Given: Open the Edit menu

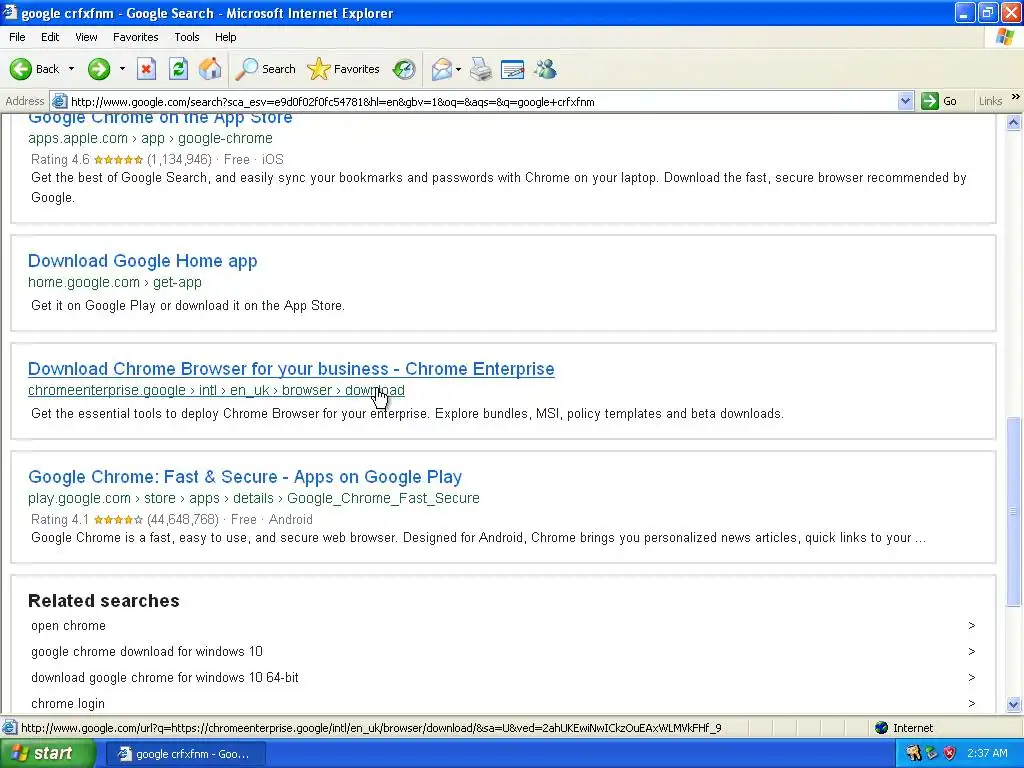Looking at the screenshot, I should [x=50, y=37].
